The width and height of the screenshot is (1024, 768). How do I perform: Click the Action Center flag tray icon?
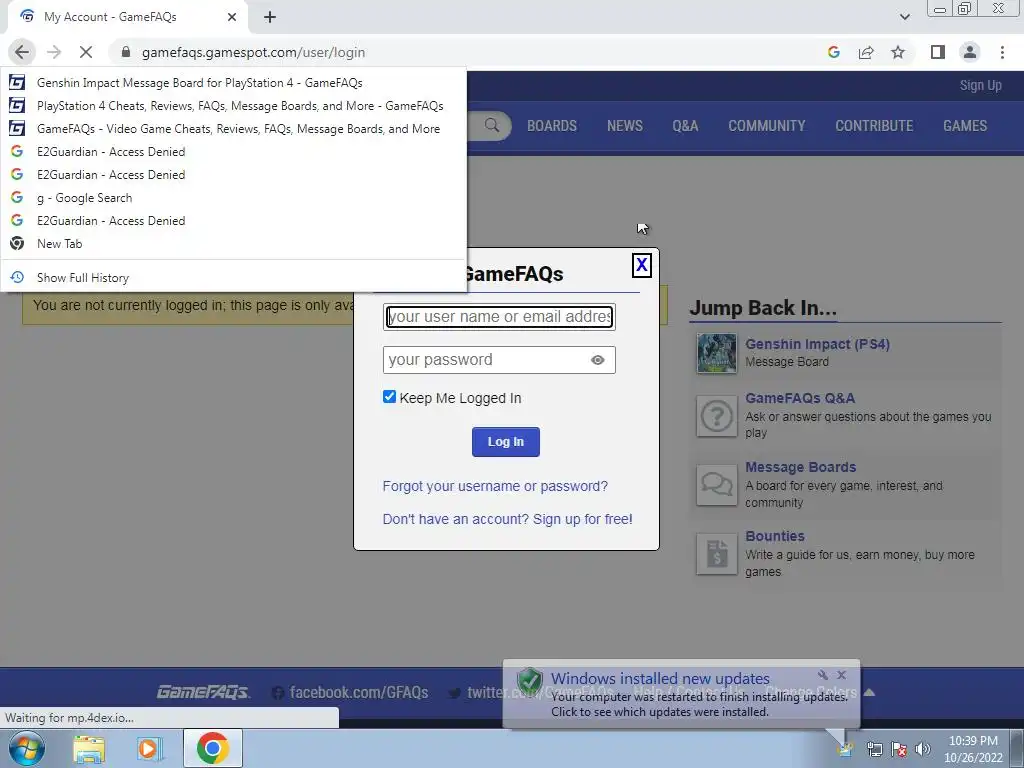(899, 749)
